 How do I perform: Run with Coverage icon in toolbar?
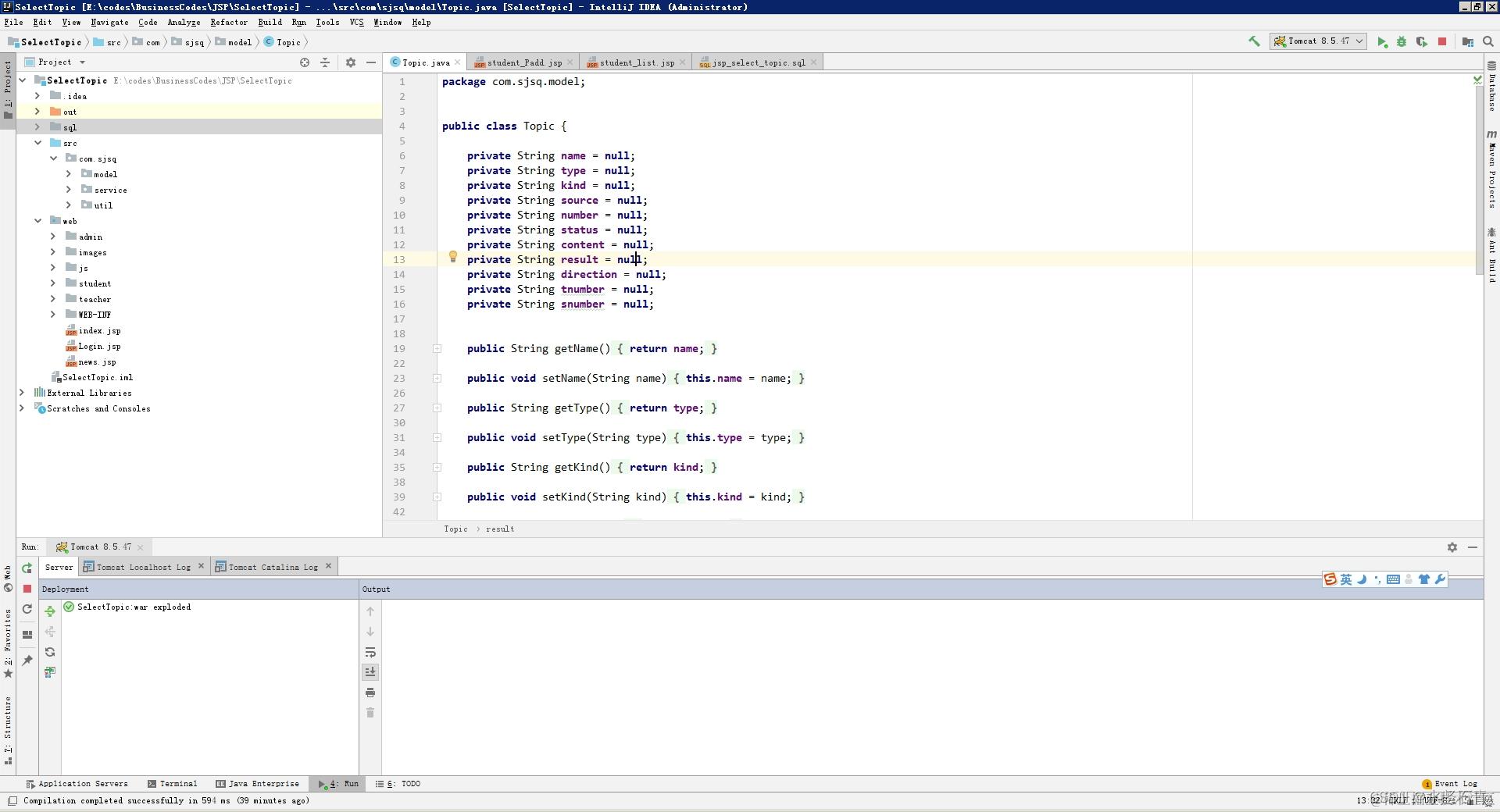[1422, 41]
